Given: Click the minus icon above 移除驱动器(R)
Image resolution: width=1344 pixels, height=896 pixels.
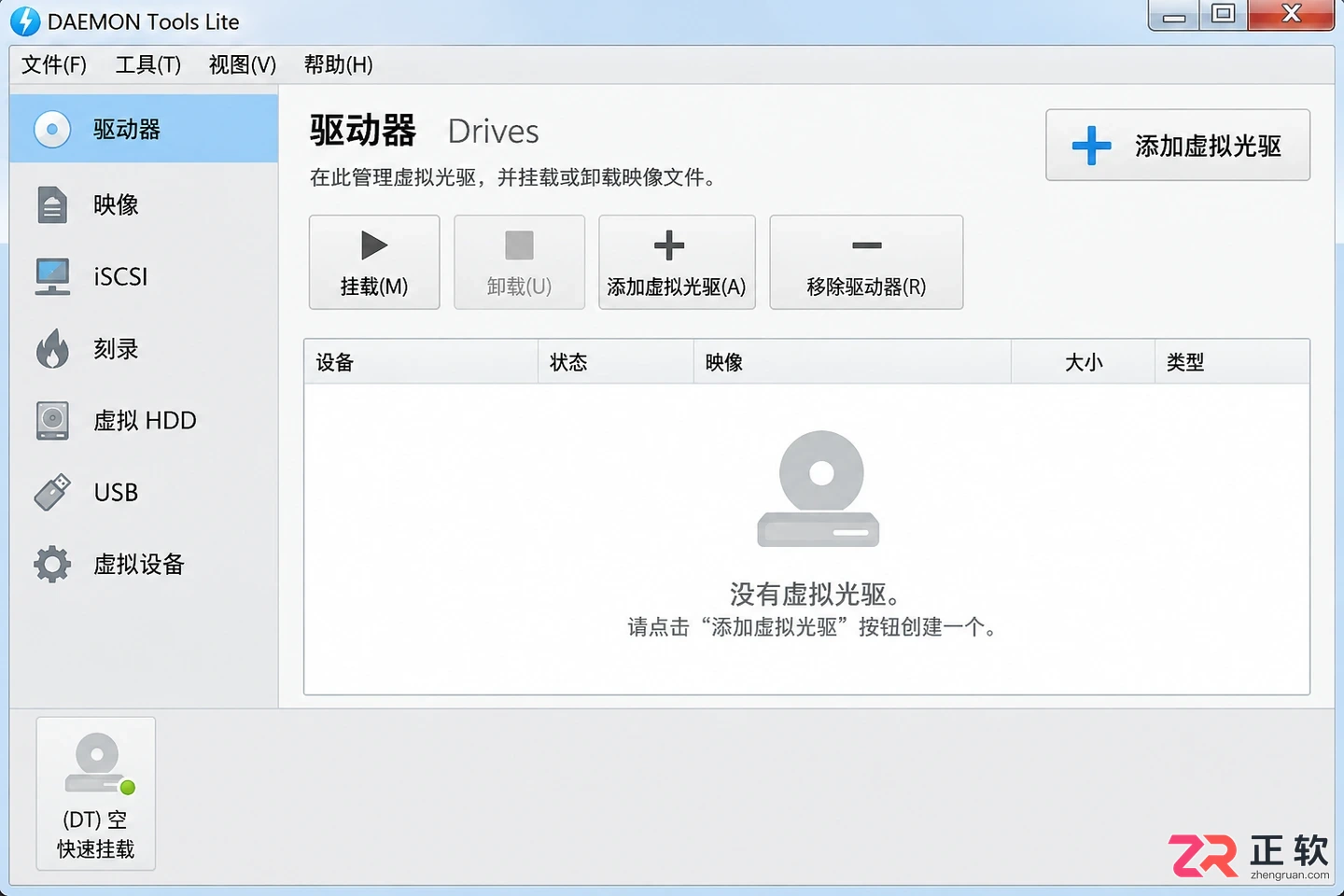Looking at the screenshot, I should click(867, 245).
